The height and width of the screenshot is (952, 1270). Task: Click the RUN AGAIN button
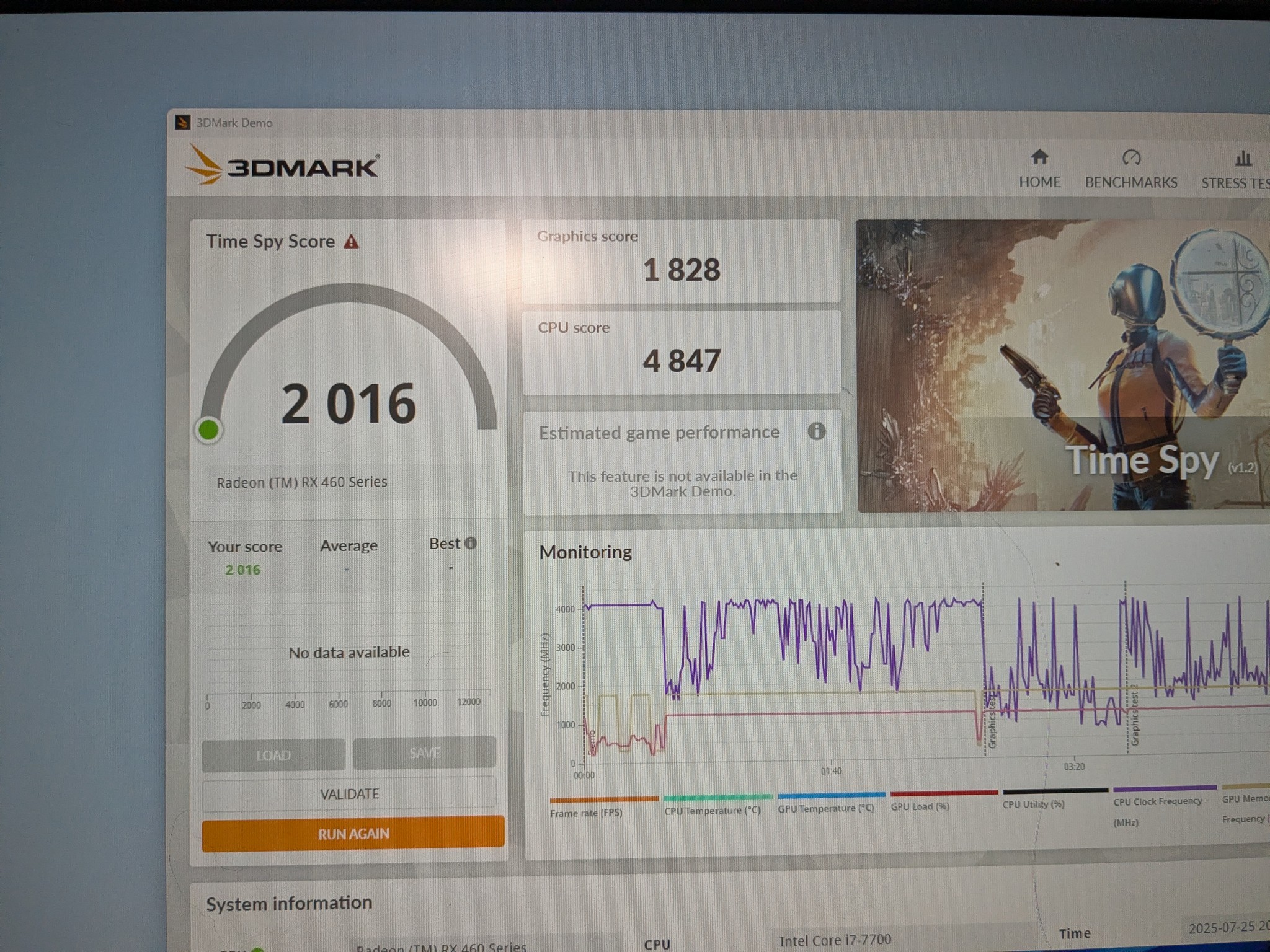coord(353,833)
